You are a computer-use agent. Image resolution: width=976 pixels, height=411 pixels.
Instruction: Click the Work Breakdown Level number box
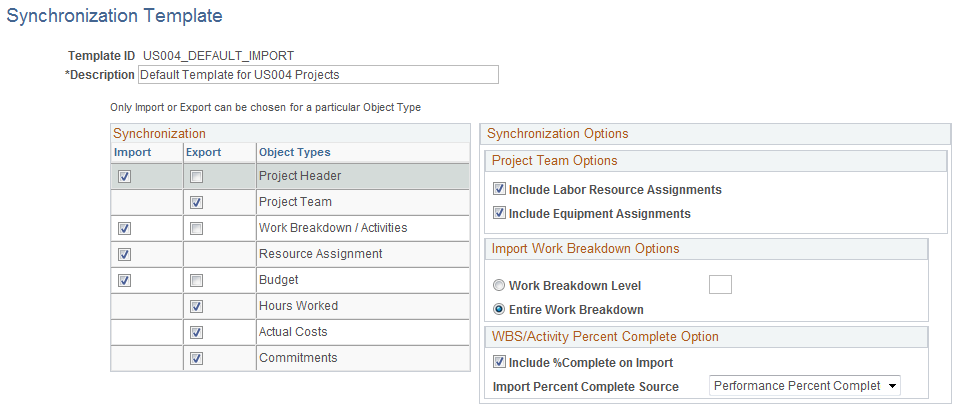tap(720, 285)
